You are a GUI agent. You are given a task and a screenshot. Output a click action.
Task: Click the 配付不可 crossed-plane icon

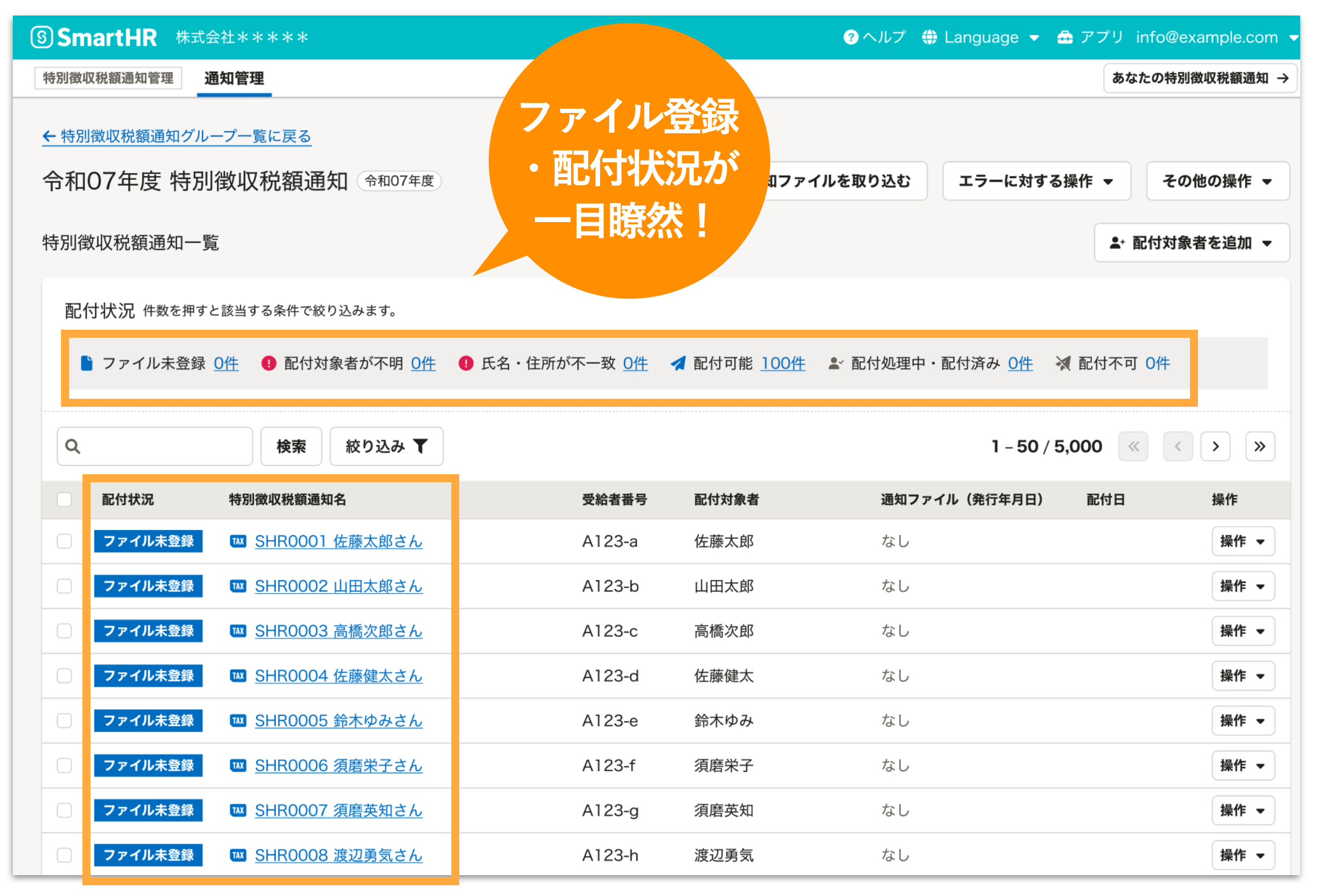point(1063,363)
